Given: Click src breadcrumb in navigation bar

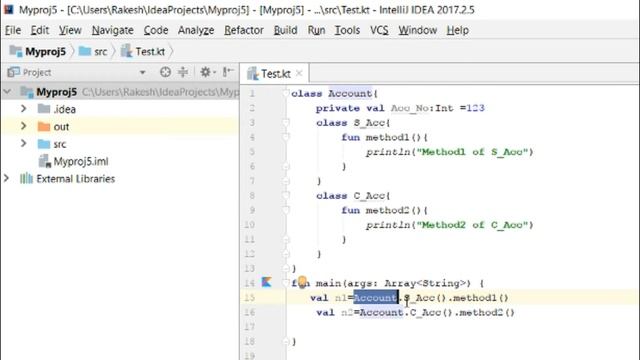Looking at the screenshot, I should (93, 51).
